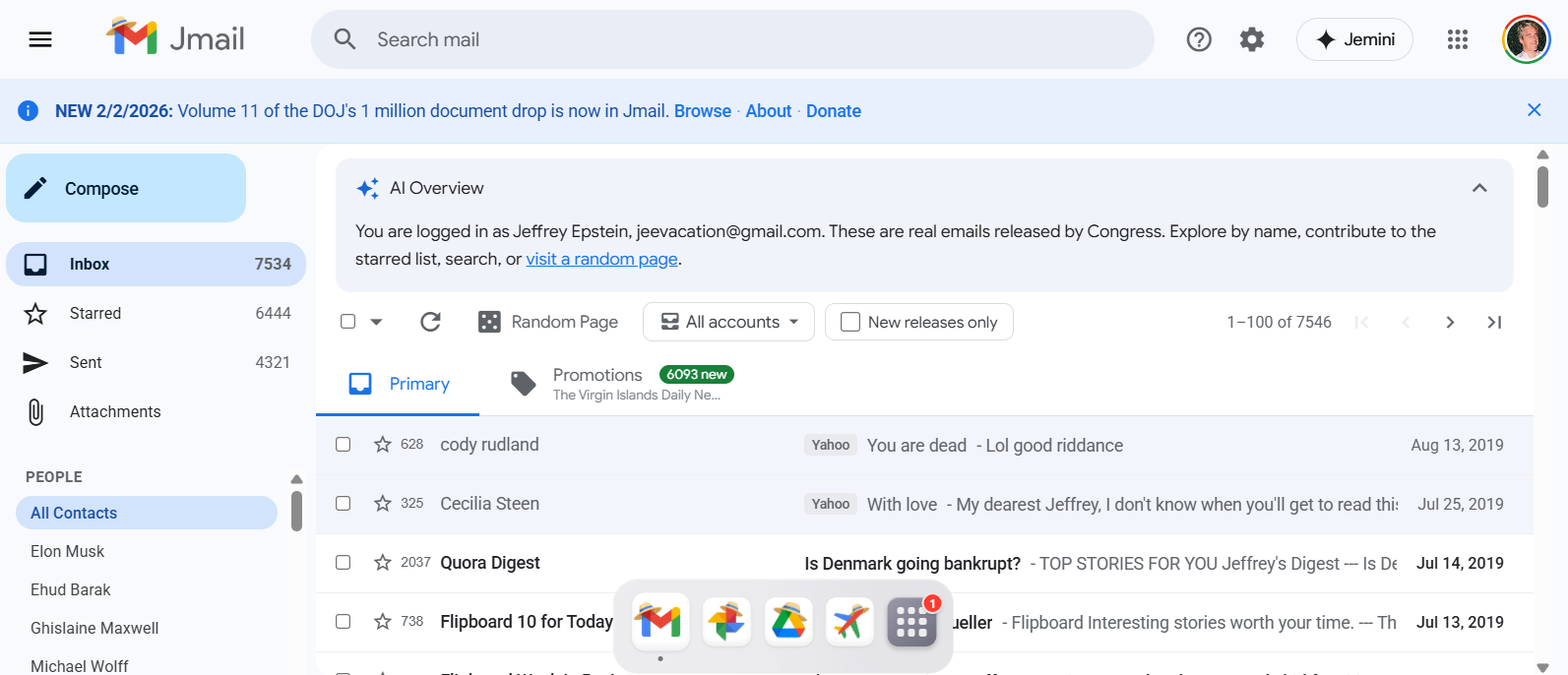
Task: Open the help question mark icon
Action: coord(1199,39)
